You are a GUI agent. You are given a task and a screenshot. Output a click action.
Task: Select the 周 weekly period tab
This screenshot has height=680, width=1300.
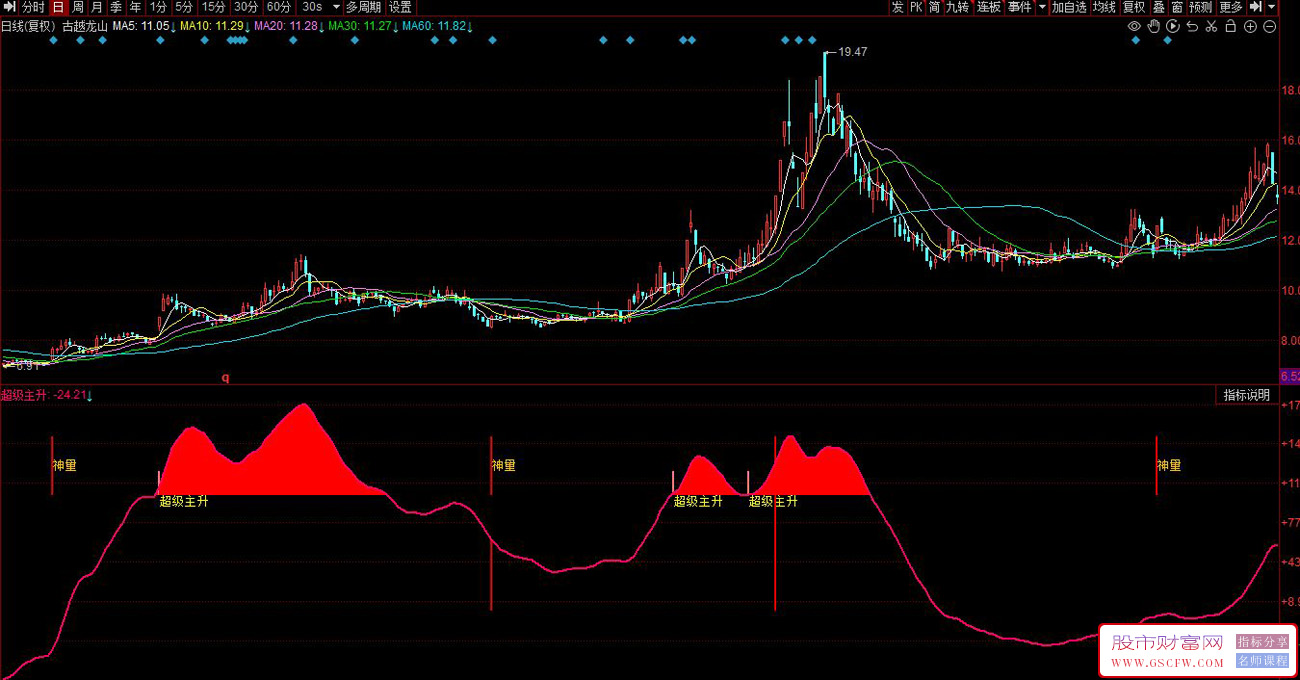point(77,7)
